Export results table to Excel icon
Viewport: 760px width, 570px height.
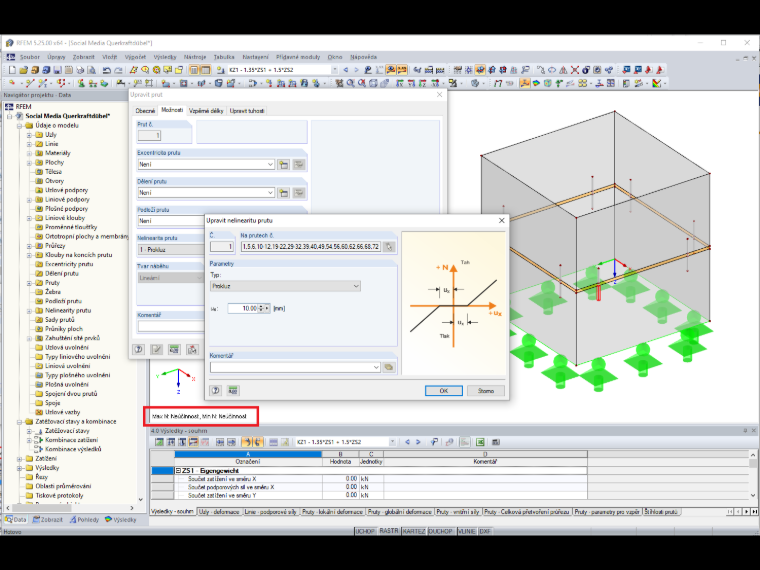point(480,442)
